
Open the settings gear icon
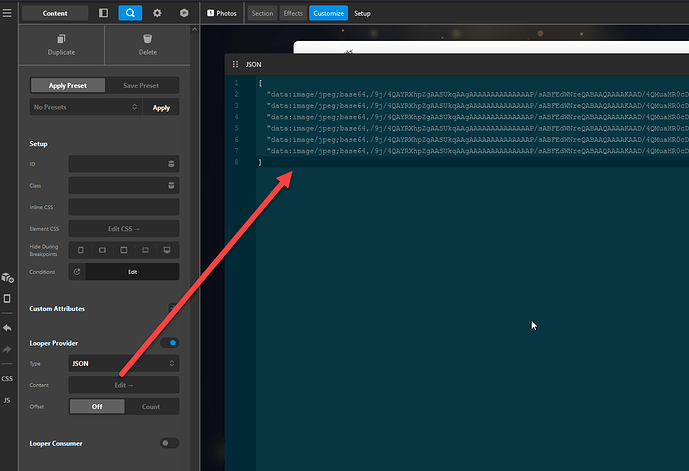click(x=157, y=13)
